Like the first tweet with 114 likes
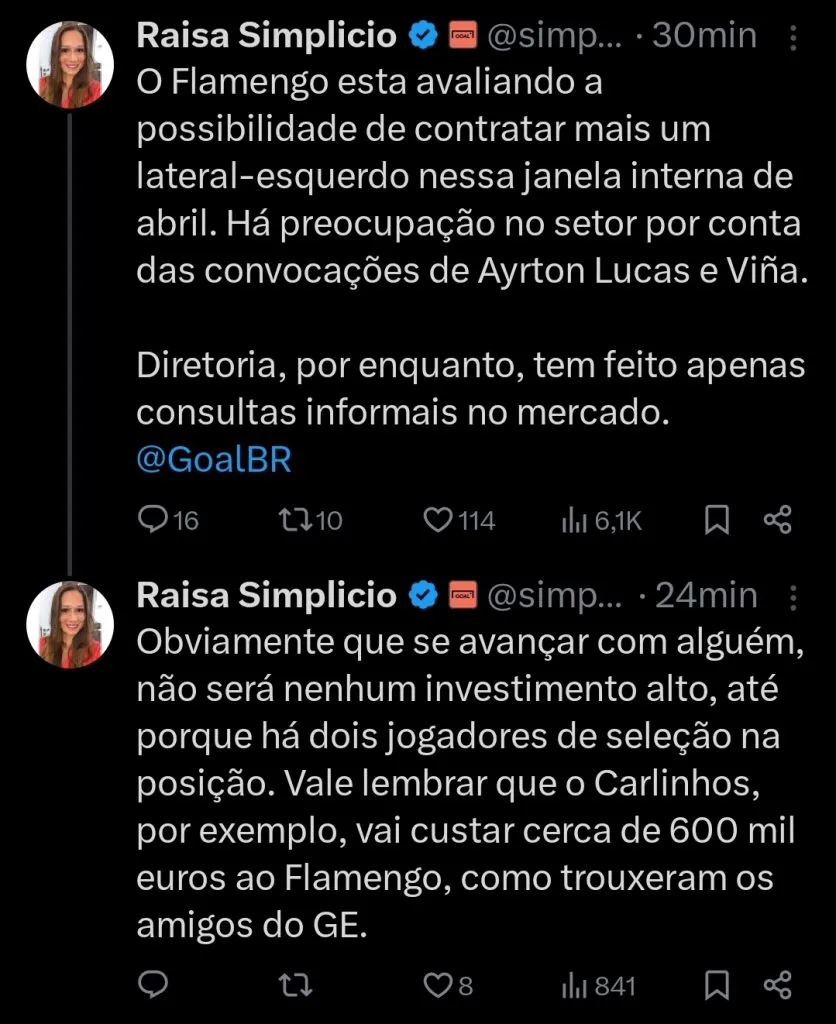Viewport: 836px width, 1024px height. (437, 520)
